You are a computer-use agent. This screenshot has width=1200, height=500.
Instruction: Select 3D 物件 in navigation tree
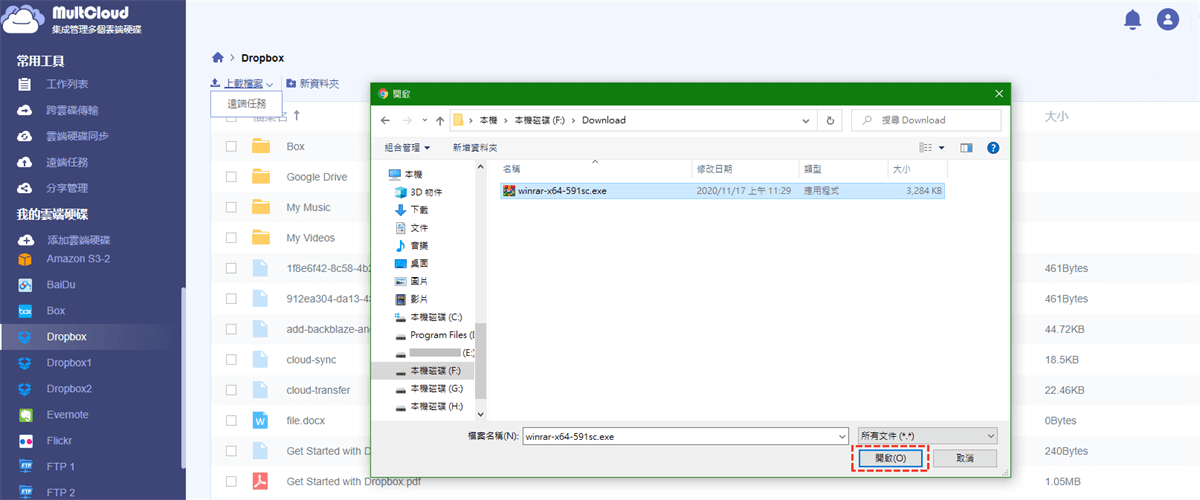pos(426,192)
